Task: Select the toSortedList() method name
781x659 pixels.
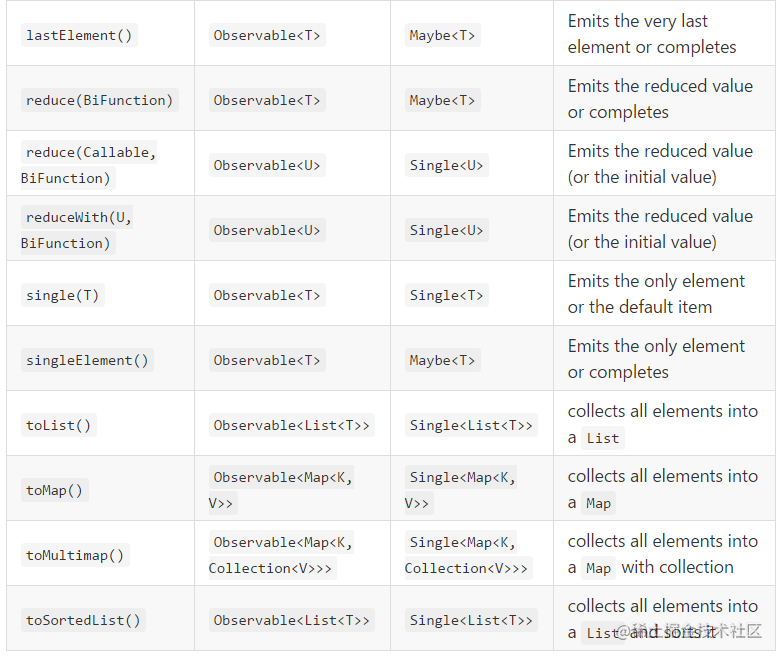Action: pos(83,620)
